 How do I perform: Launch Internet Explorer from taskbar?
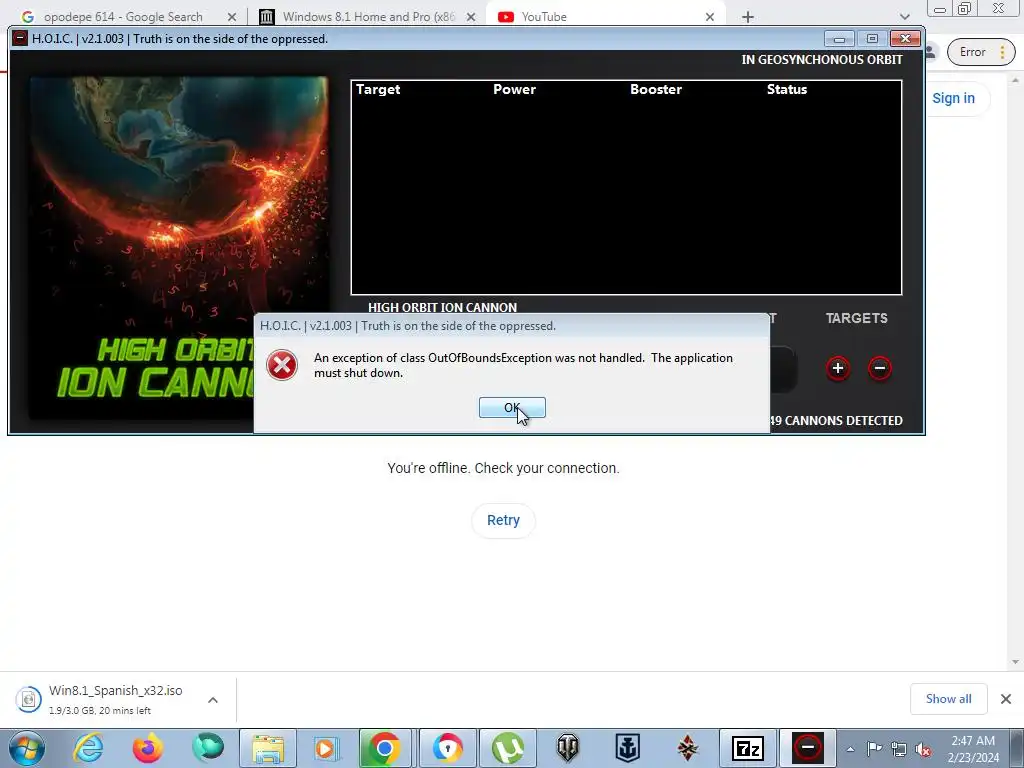point(88,748)
